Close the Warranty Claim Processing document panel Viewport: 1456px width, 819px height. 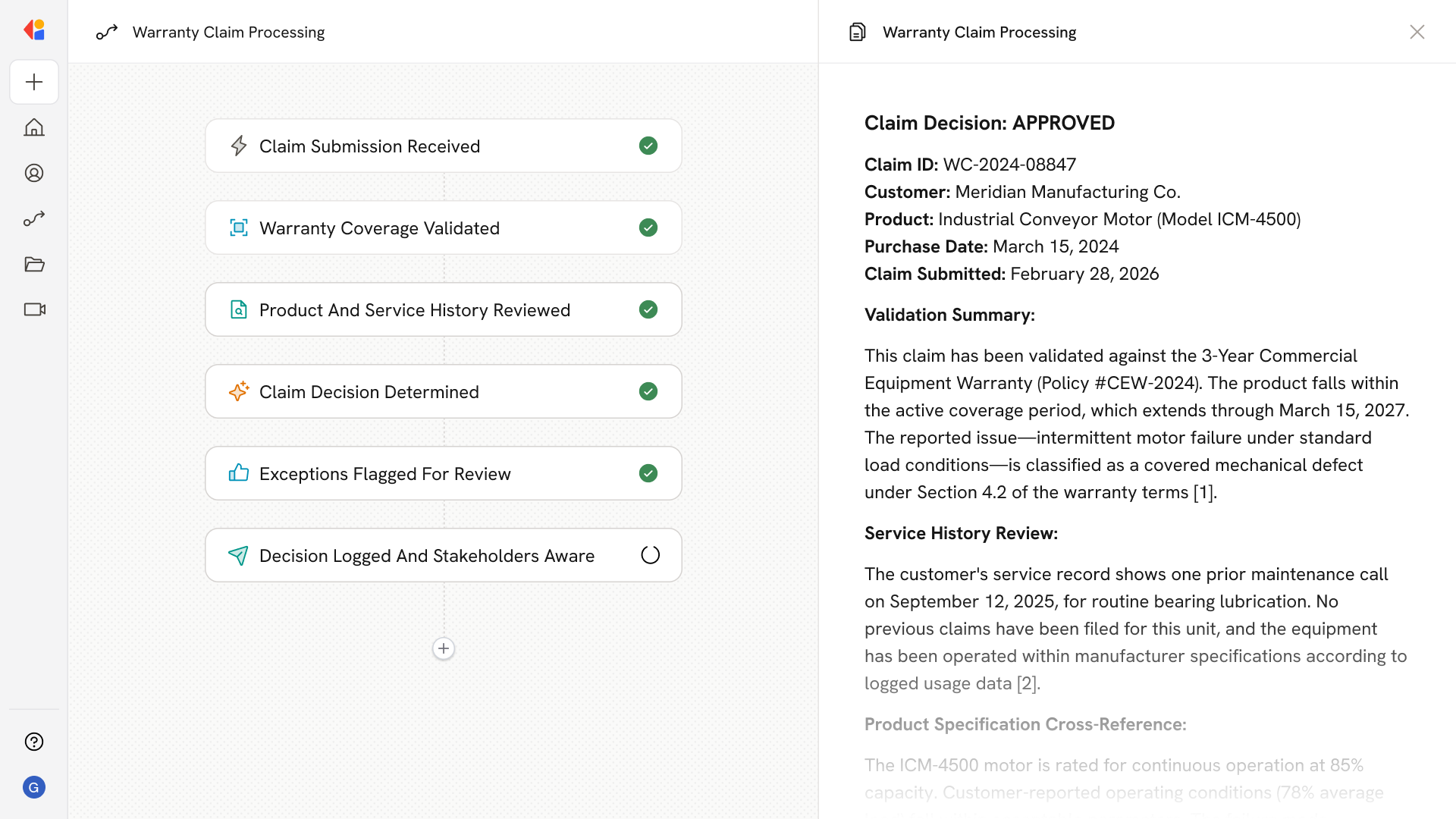(1417, 32)
